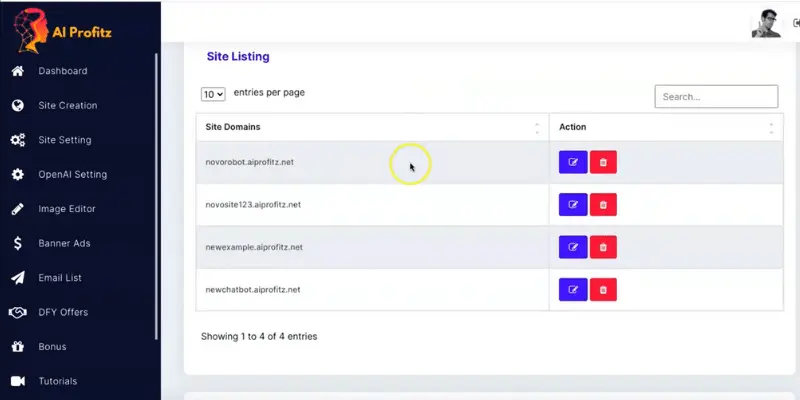Viewport: 800px width, 400px height.
Task: Select Bonus menu item
Action: tap(52, 347)
